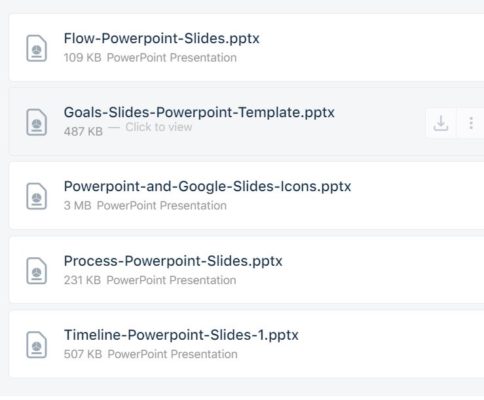
Task: Click the 507 KB PowerPoint Presentation subtitle
Action: click(x=151, y=354)
